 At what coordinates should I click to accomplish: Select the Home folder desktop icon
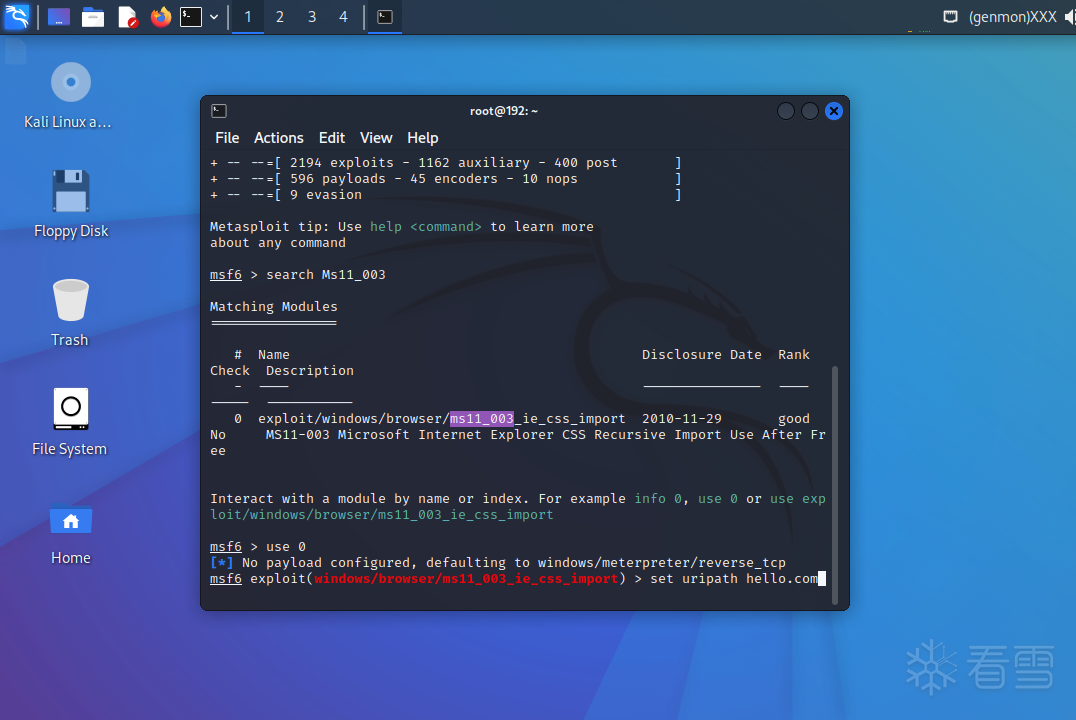71,533
